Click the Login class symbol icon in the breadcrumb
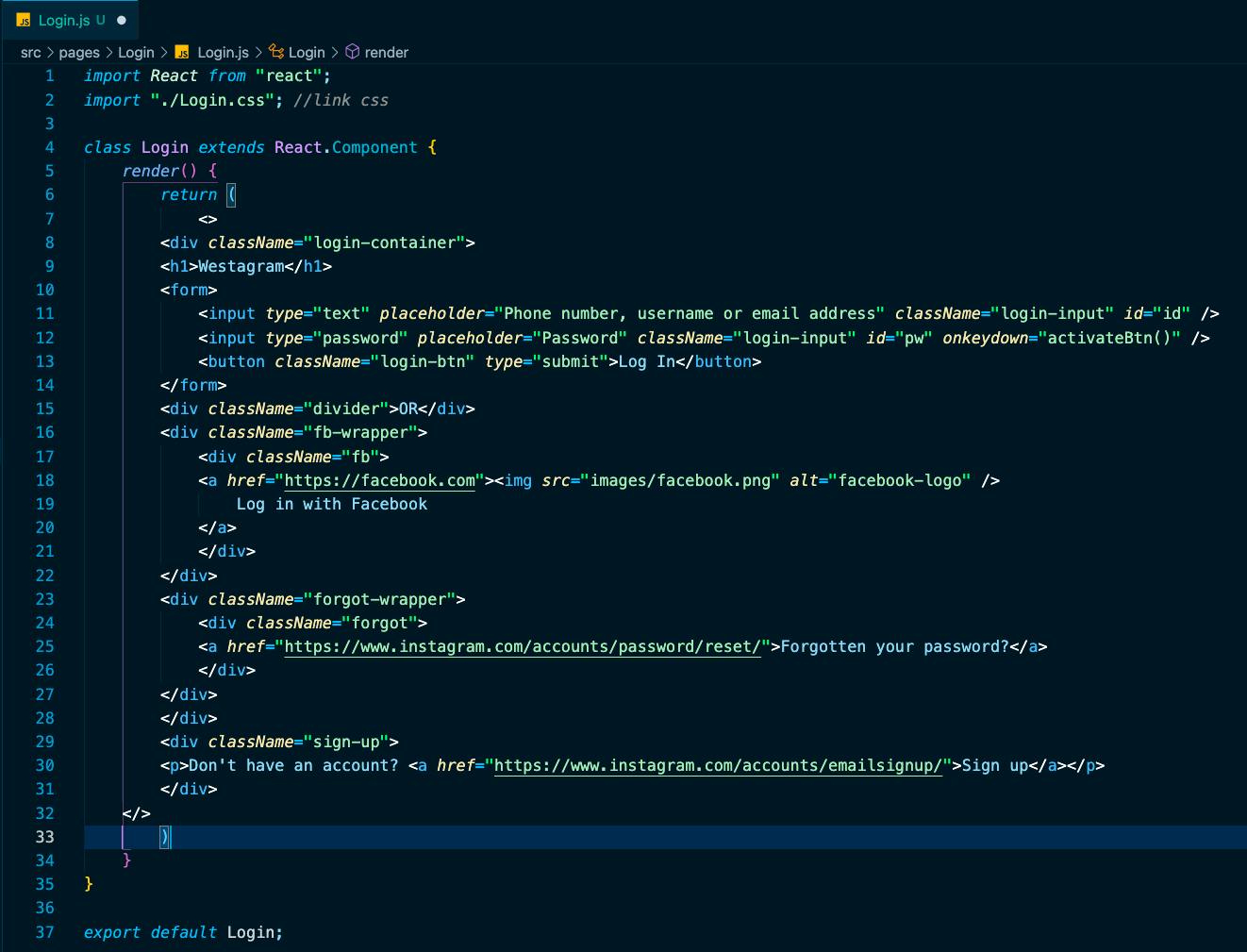 click(x=276, y=52)
